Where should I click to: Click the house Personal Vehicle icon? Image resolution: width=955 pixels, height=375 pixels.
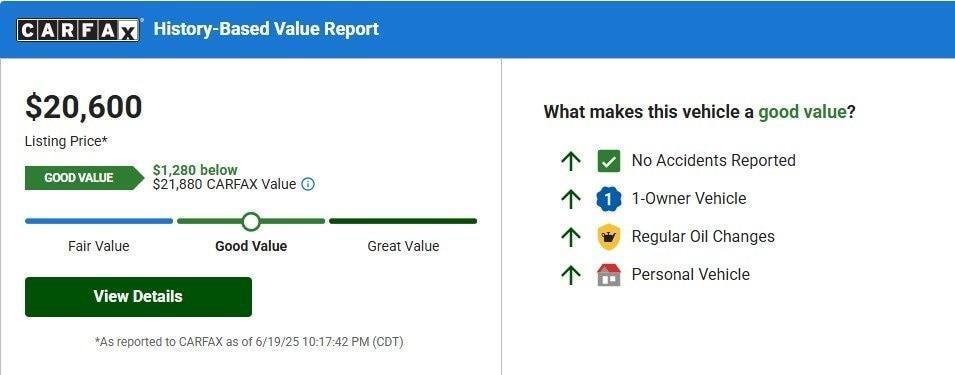pos(608,275)
